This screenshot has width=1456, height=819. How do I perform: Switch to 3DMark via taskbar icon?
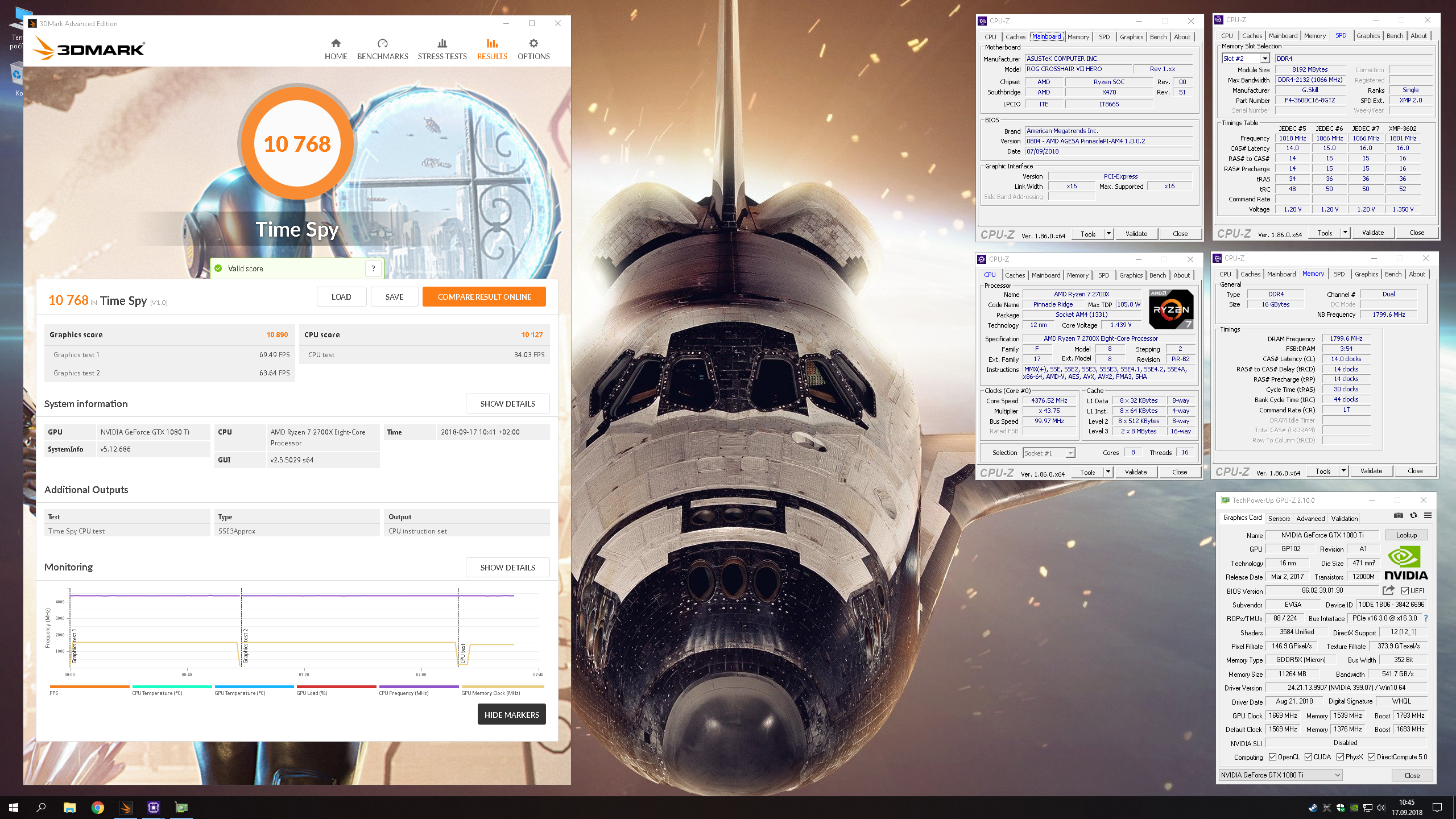tap(126, 807)
